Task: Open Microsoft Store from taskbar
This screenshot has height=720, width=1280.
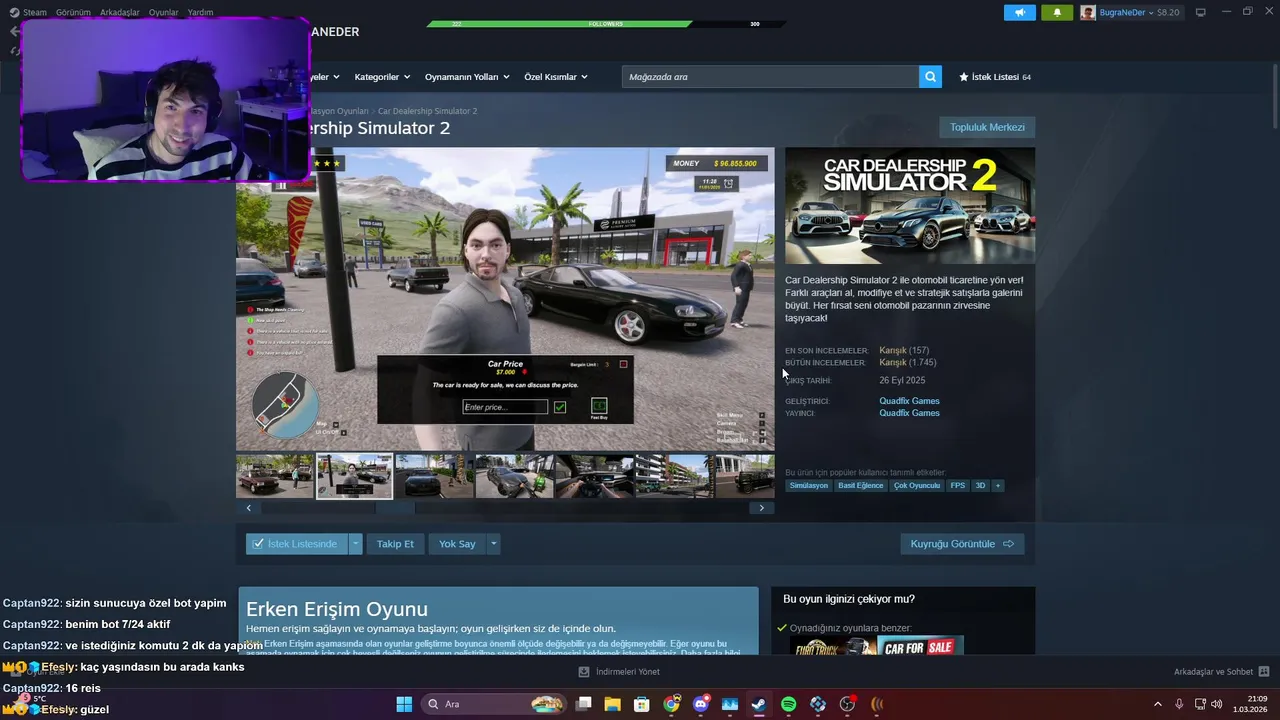Action: point(642,704)
